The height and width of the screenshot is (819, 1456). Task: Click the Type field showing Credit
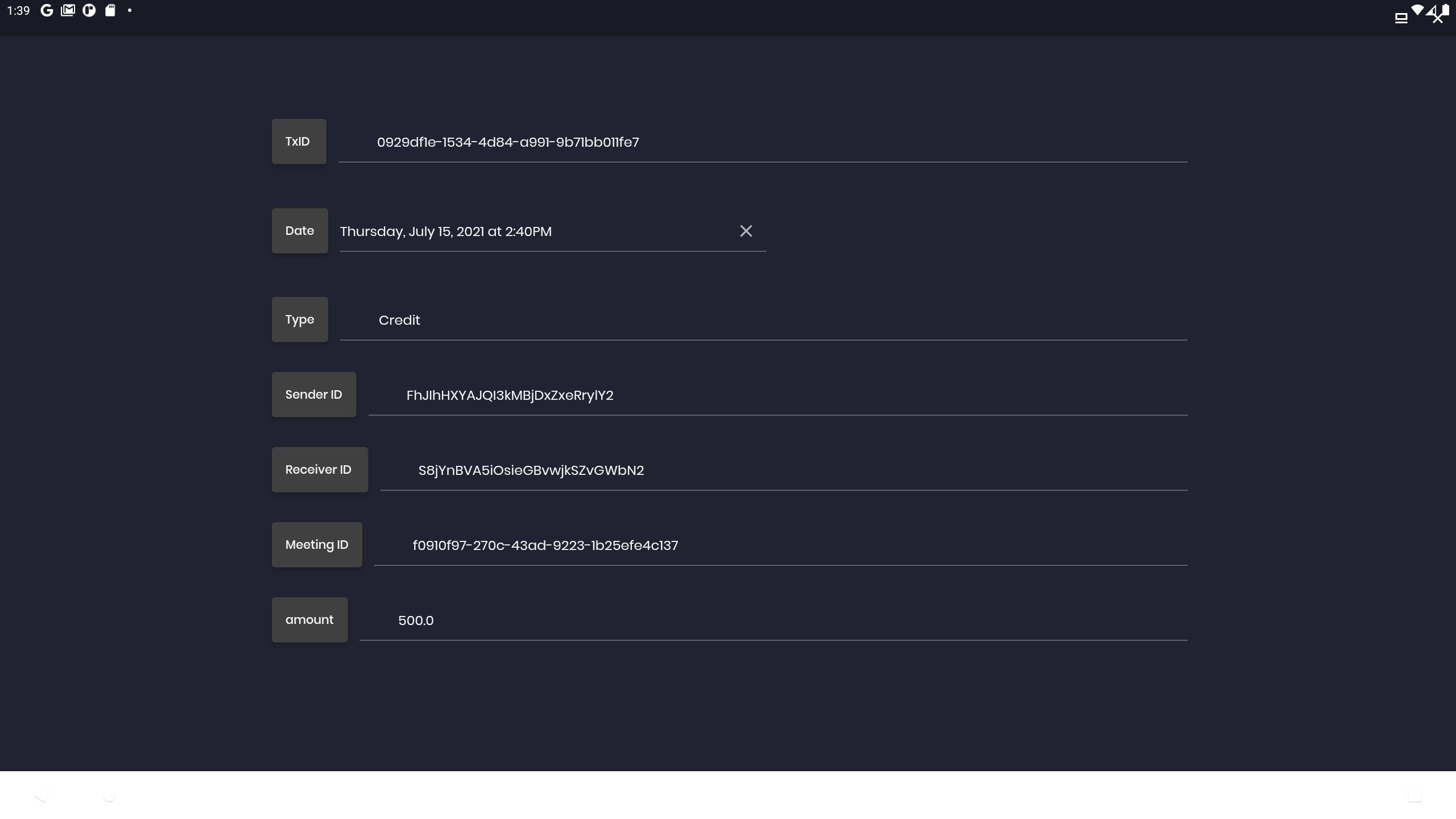(x=762, y=320)
